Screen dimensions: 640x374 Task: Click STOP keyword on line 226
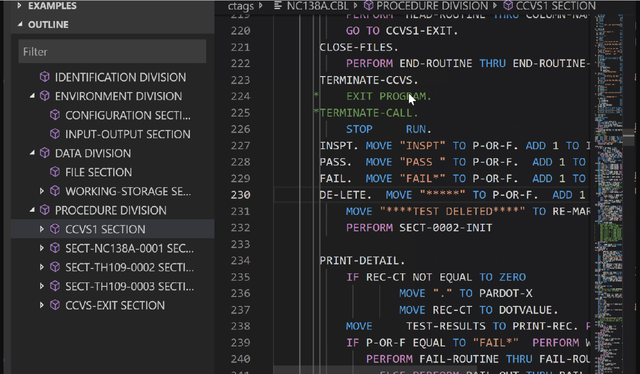tap(359, 129)
